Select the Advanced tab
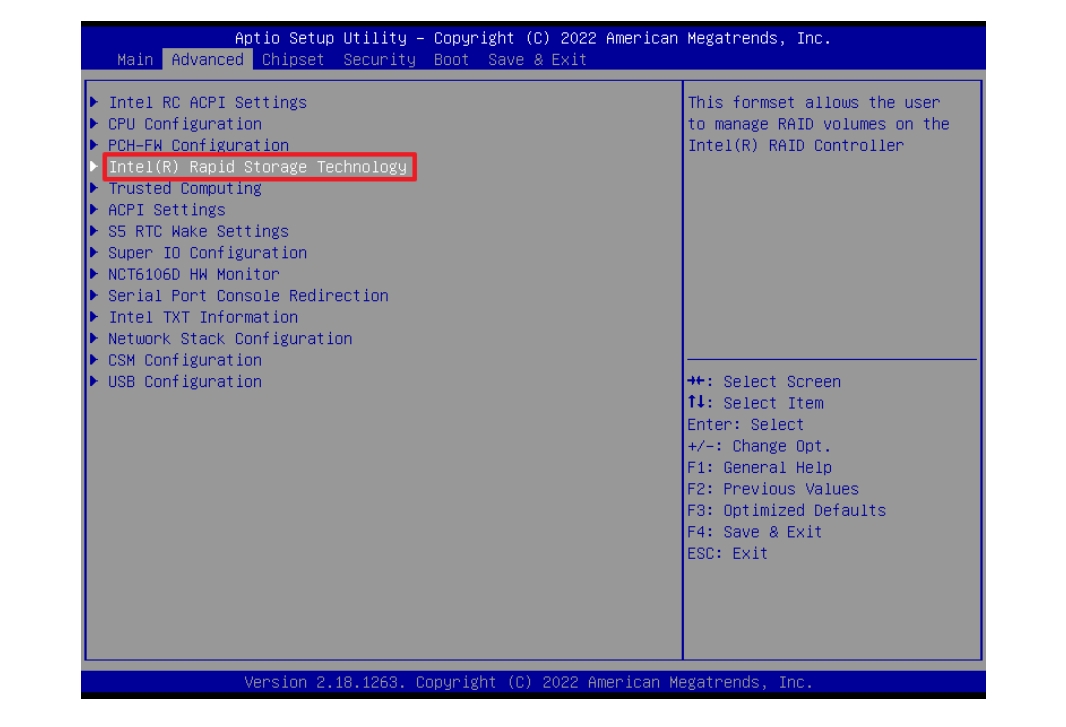Viewport: 1066px width, 727px height. pyautogui.click(x=207, y=60)
